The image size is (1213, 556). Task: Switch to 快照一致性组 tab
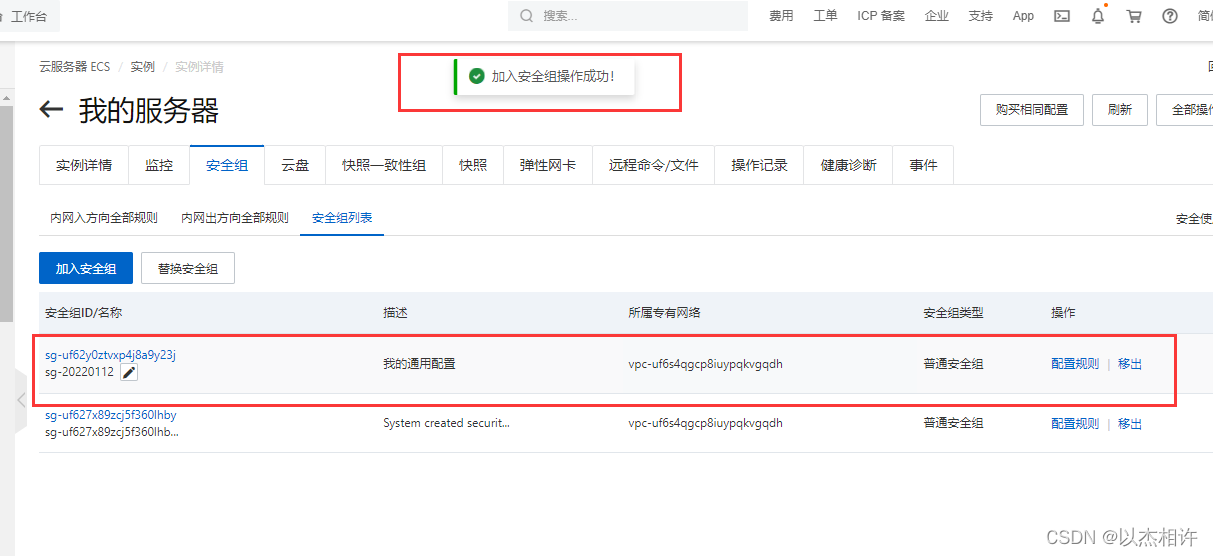pyautogui.click(x=384, y=165)
